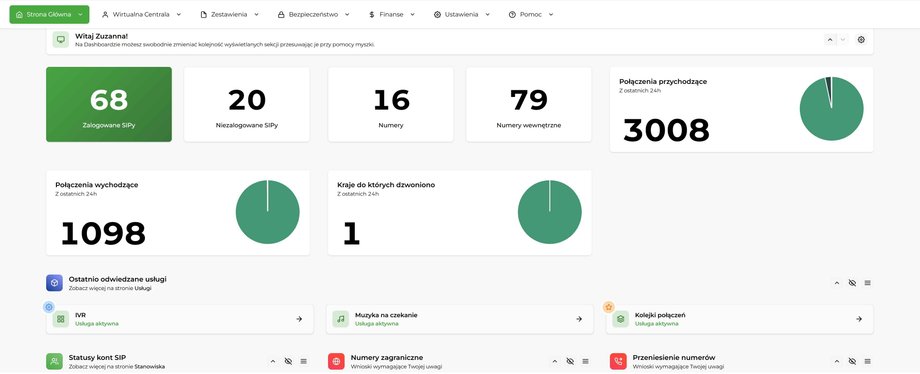Collapse the Ostatnio odwiedzane usługi section
Image resolution: width=920 pixels, height=374 pixels.
tap(837, 283)
